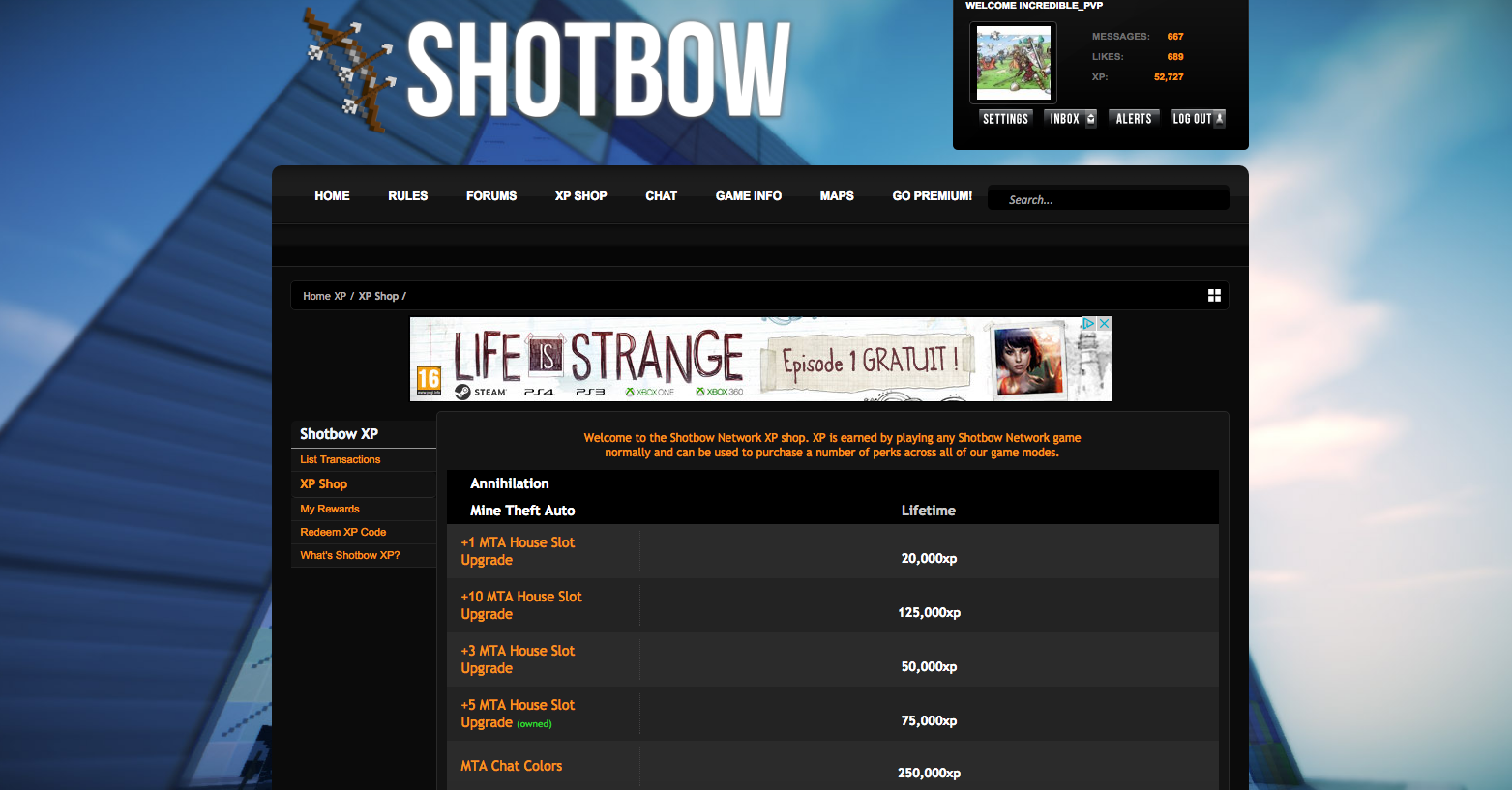Expand the Annihilation category
This screenshot has height=790, width=1512.
click(x=509, y=483)
